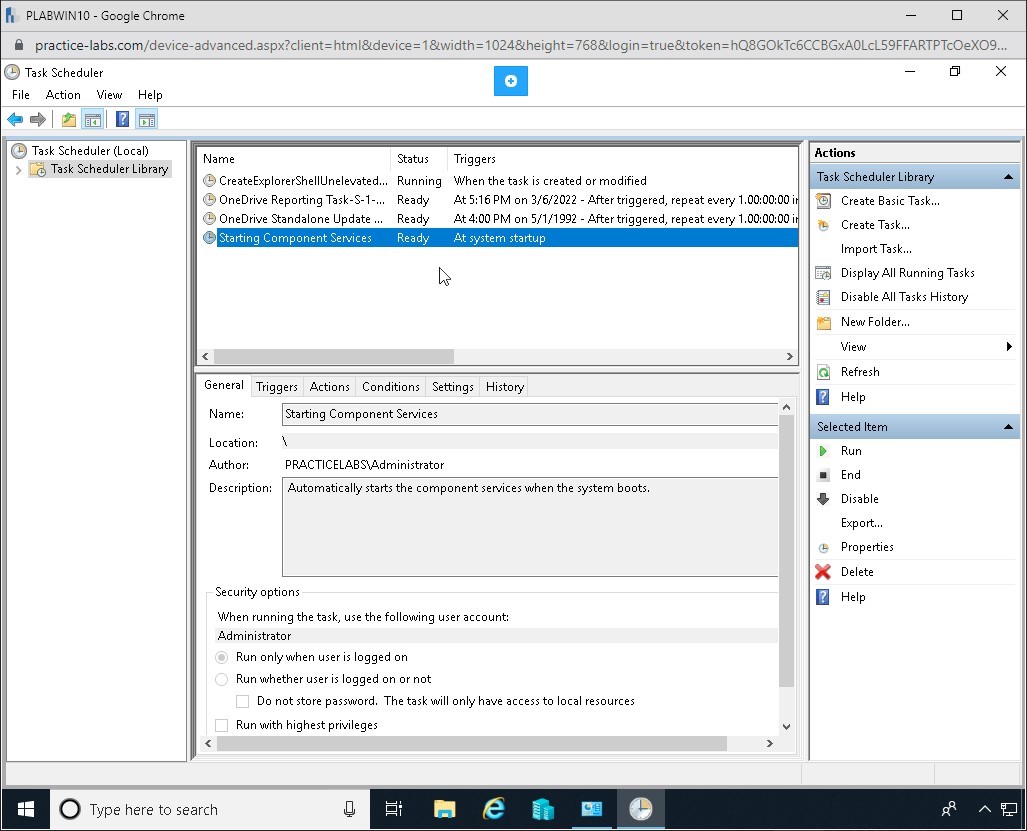Enable 'Run with highest privileges' checkbox
Viewport: 1027px width, 831px height.
click(222, 726)
